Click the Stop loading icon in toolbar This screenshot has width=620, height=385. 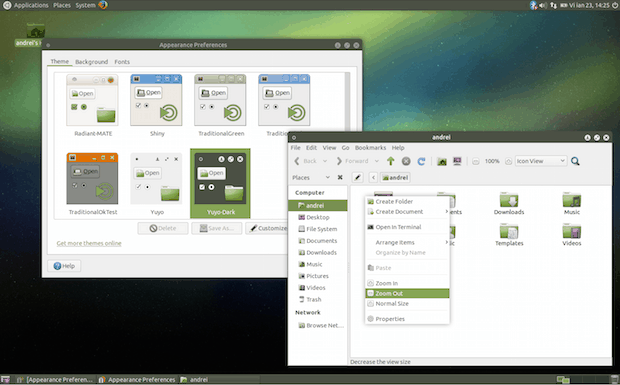tap(406, 161)
